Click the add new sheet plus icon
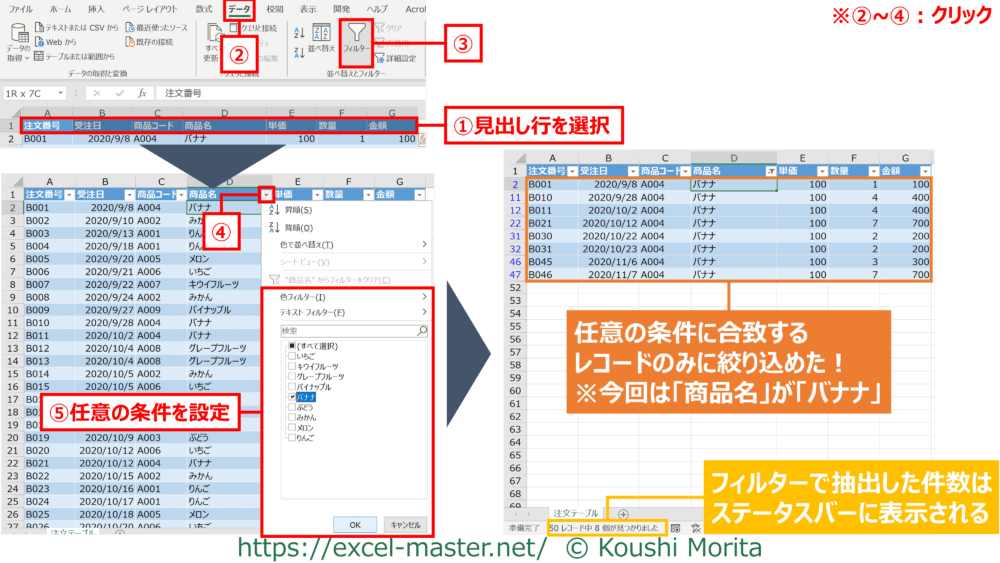The image size is (1000, 563). pyautogui.click(x=623, y=513)
